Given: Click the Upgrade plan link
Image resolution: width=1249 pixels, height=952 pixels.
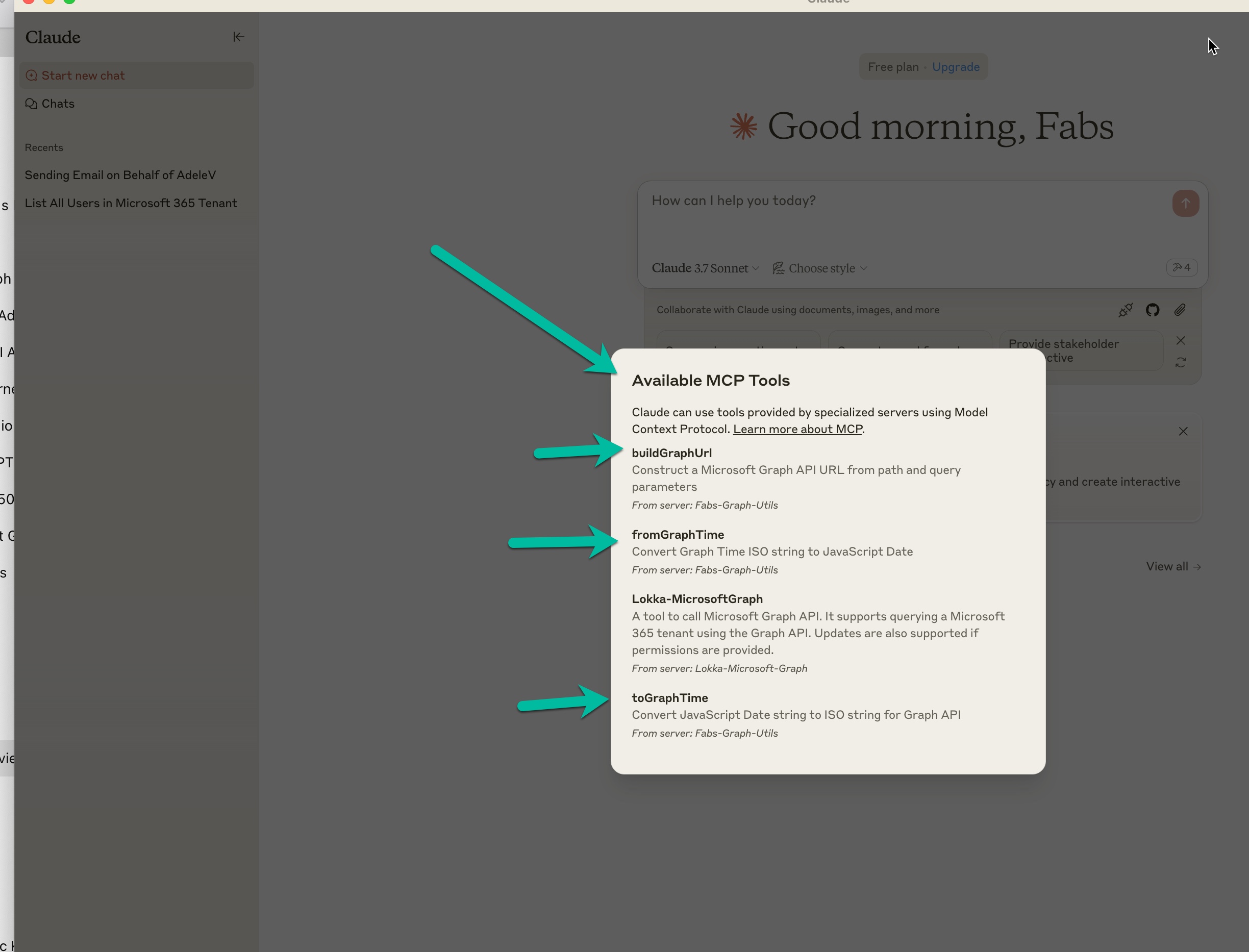Looking at the screenshot, I should pyautogui.click(x=956, y=67).
